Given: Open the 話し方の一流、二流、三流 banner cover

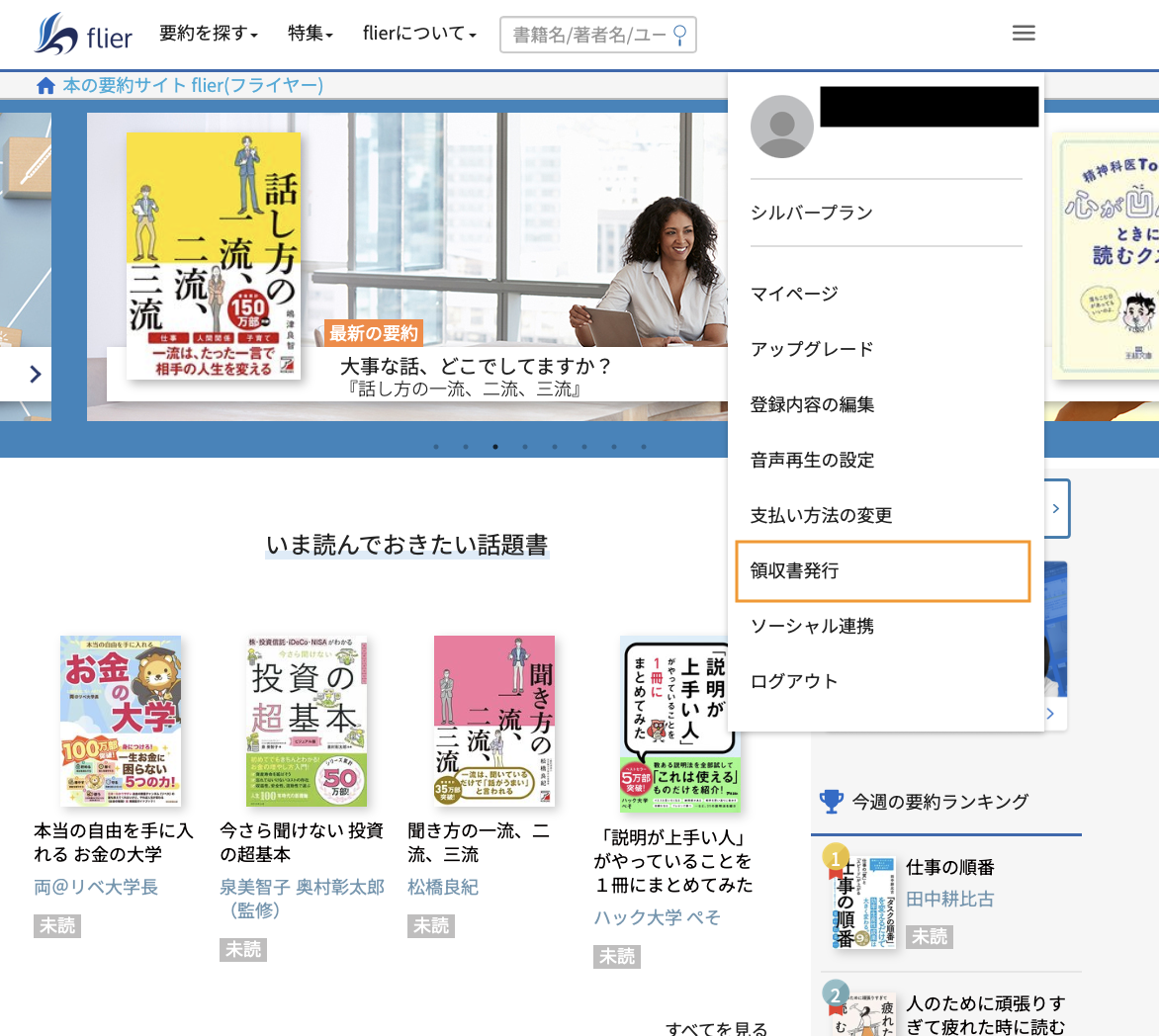Looking at the screenshot, I should pyautogui.click(x=214, y=256).
